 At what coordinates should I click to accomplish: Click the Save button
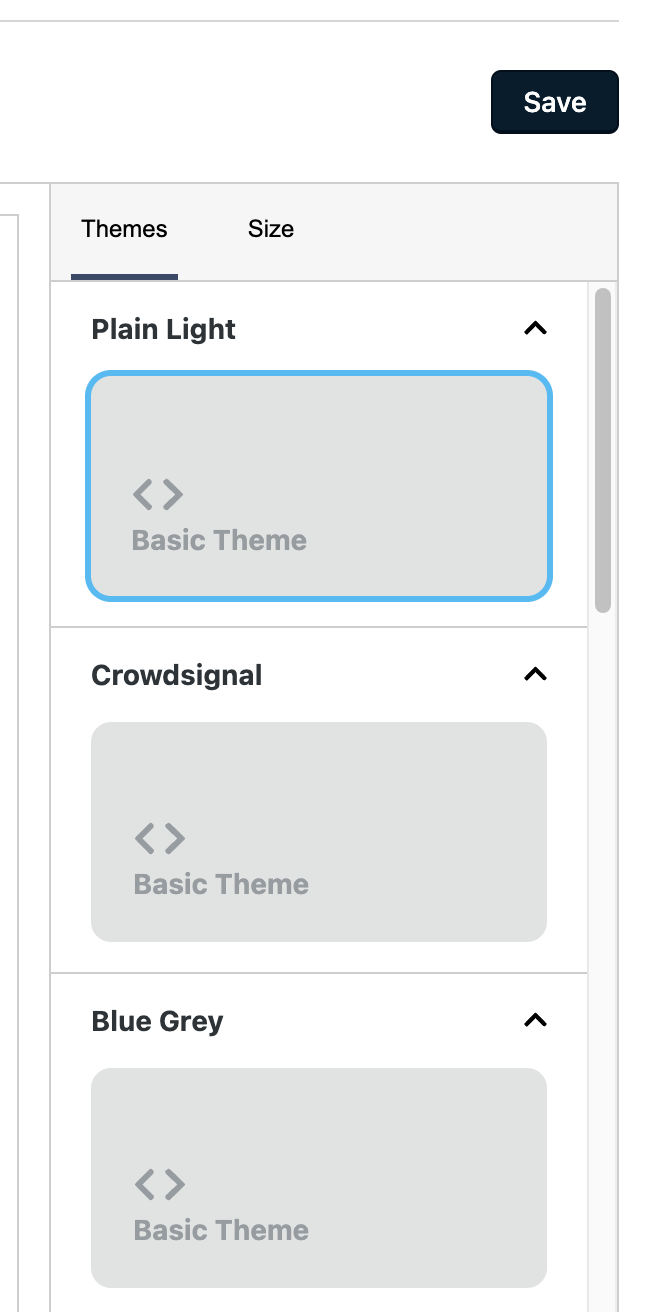tap(554, 102)
